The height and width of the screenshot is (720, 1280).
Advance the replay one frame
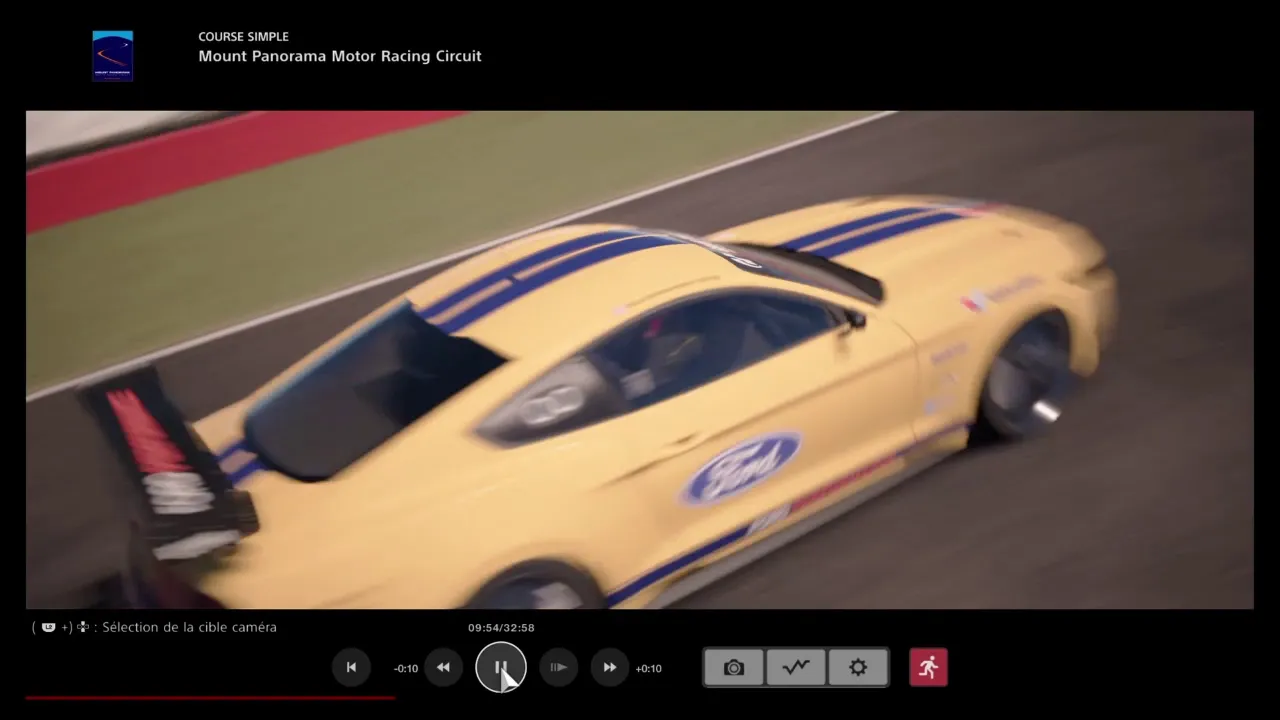point(559,667)
